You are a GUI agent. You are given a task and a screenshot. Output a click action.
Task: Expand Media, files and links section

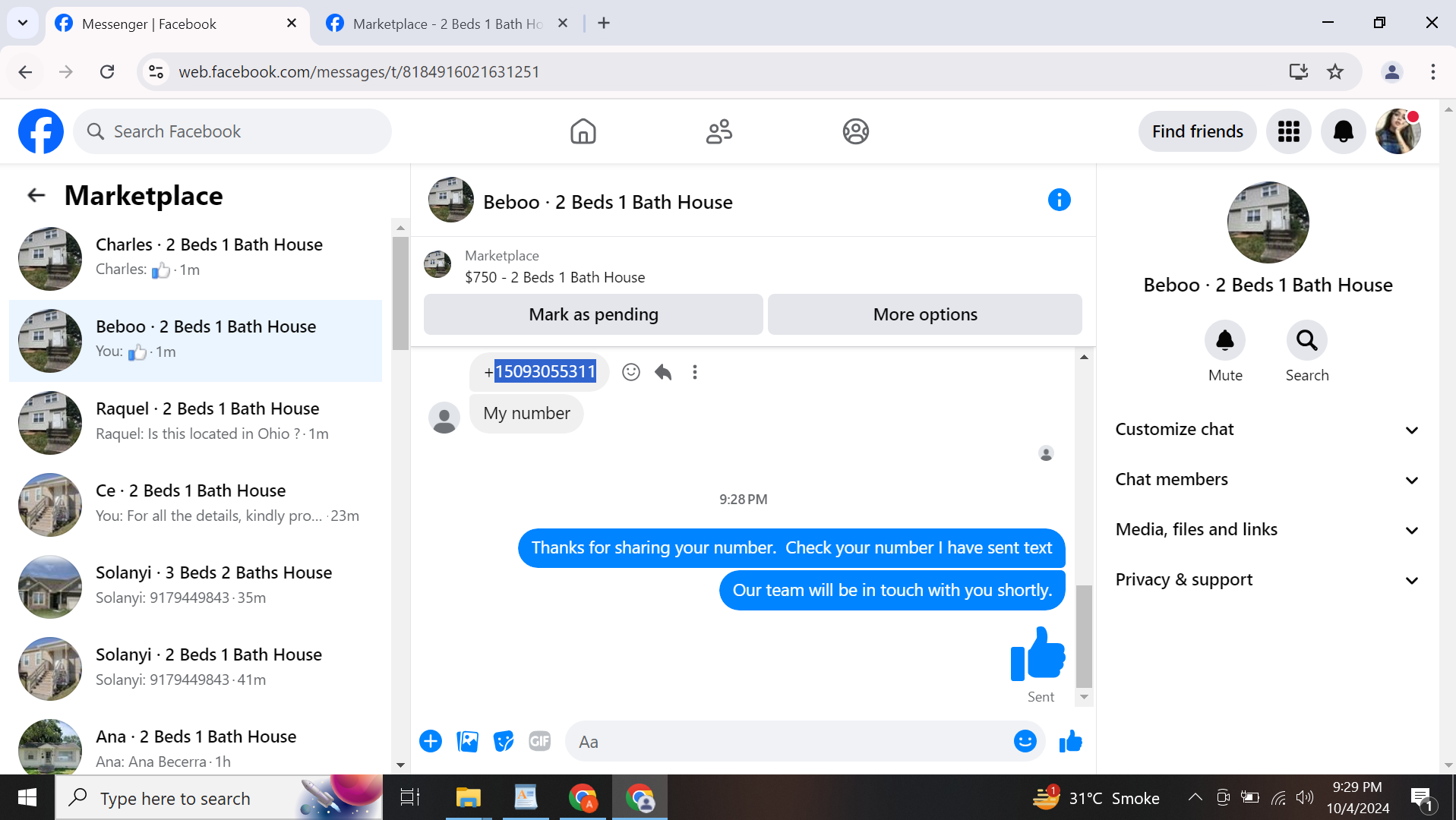1267,530
